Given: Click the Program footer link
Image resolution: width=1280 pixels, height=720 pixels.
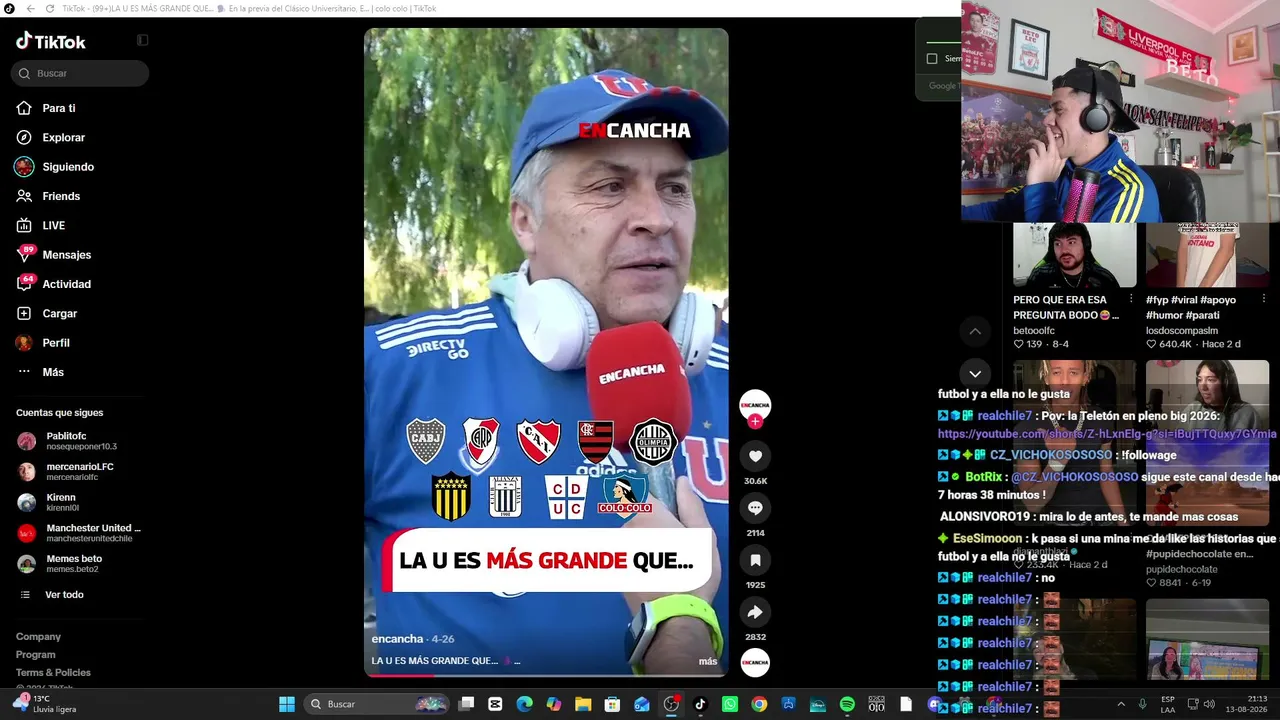Looking at the screenshot, I should pyautogui.click(x=35, y=654).
